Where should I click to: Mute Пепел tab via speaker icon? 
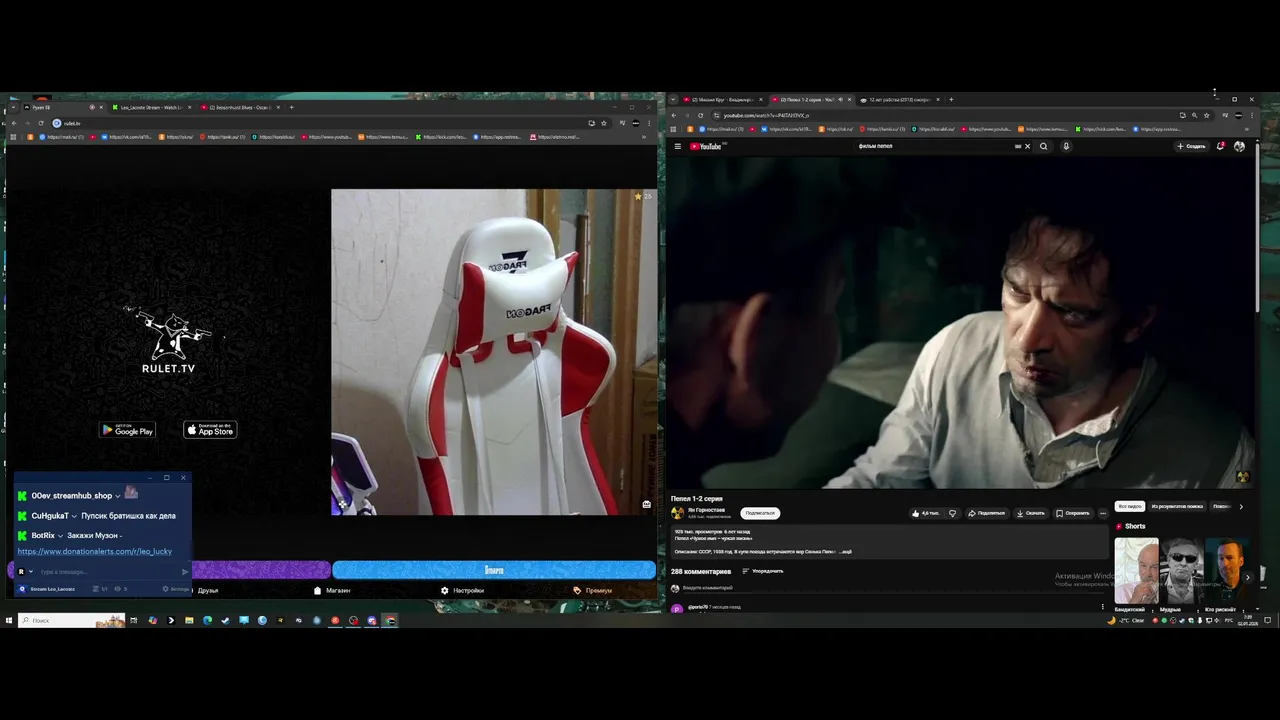(x=840, y=99)
